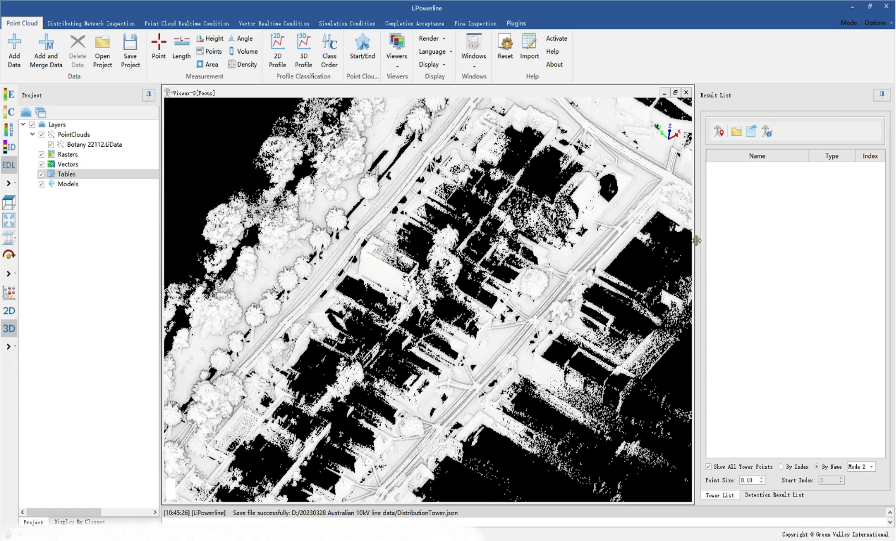
Task: Open the Detection Result List tab
Action: [774, 495]
